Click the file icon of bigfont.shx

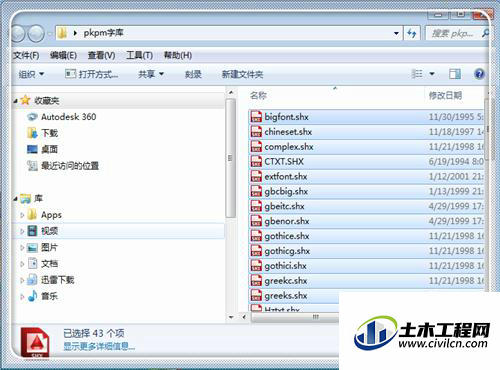pos(256,117)
